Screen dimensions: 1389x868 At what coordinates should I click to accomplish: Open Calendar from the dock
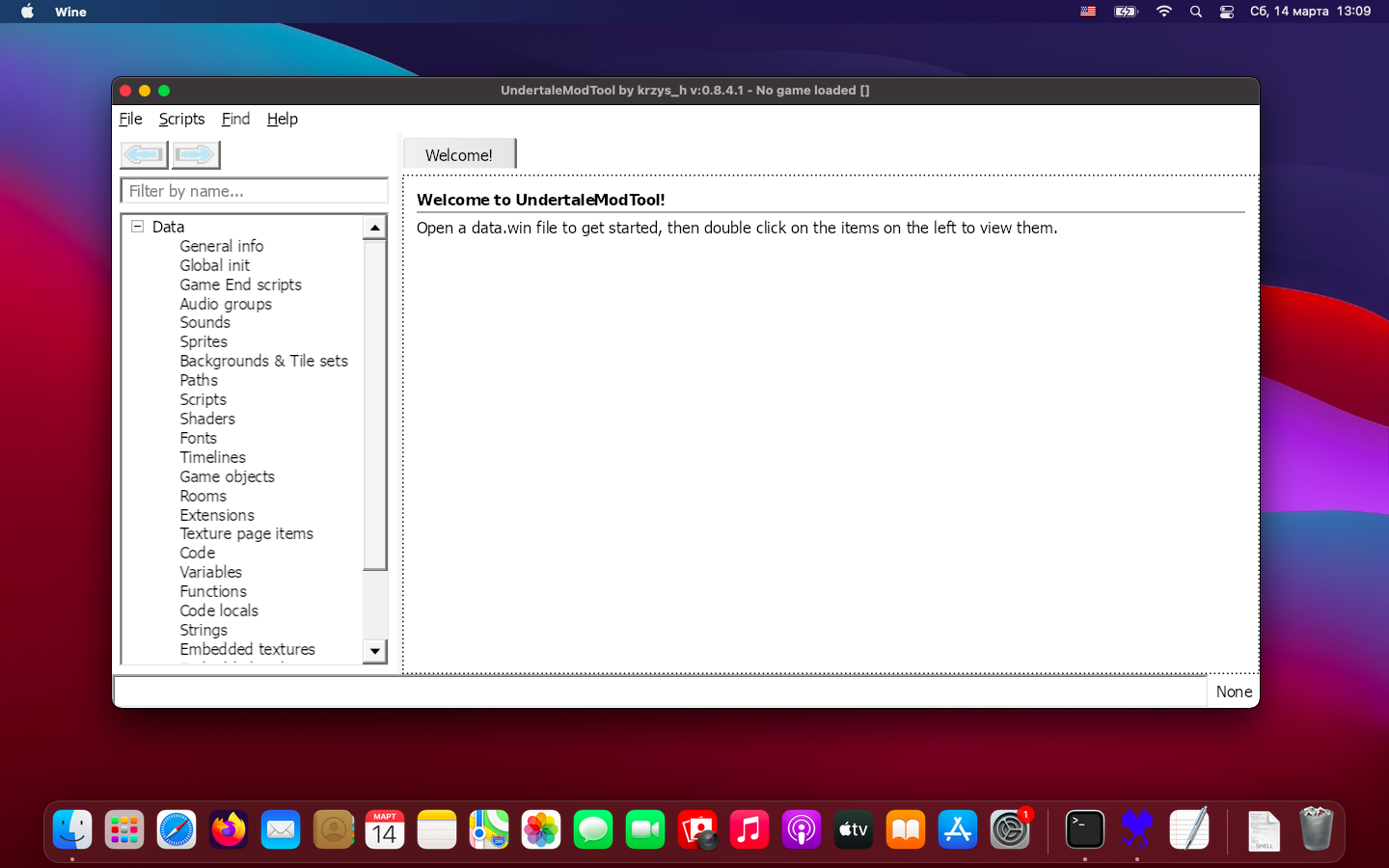coord(385,829)
